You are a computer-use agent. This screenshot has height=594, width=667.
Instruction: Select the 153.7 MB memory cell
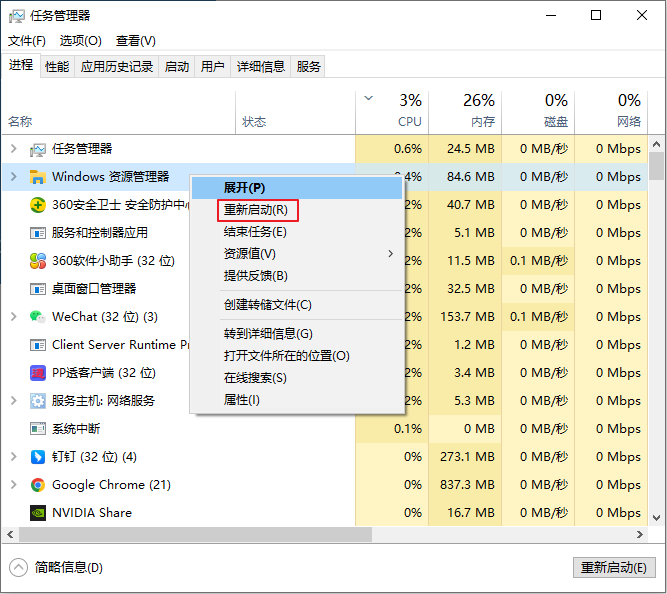pyautogui.click(x=465, y=317)
